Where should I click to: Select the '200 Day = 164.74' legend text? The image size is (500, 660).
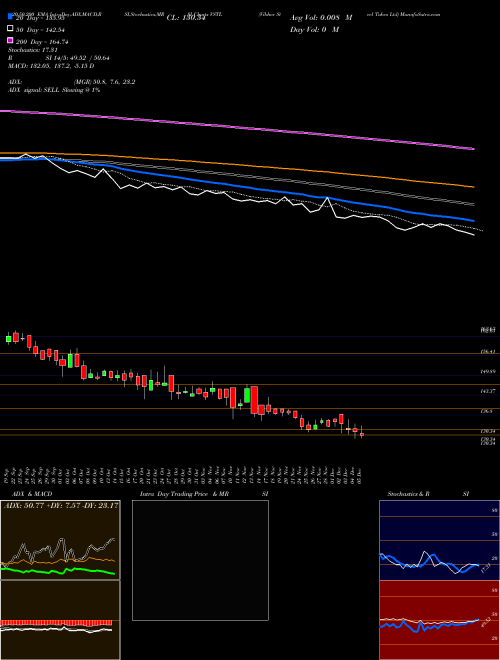point(42,42)
